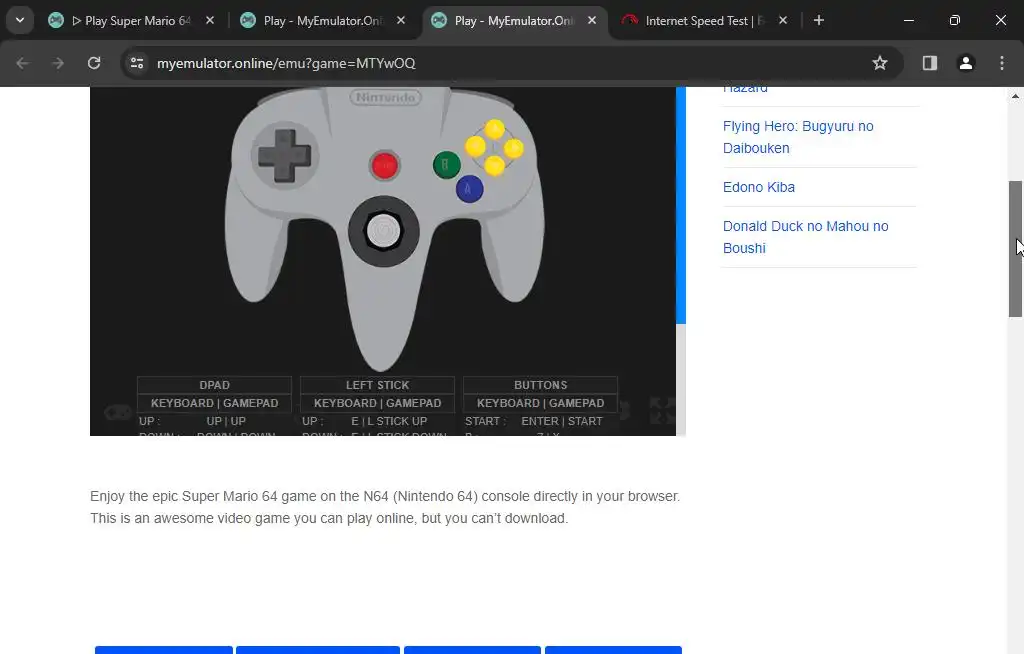Close the Play Super Mario 64 tab
The width and height of the screenshot is (1024, 654).
[x=210, y=20]
